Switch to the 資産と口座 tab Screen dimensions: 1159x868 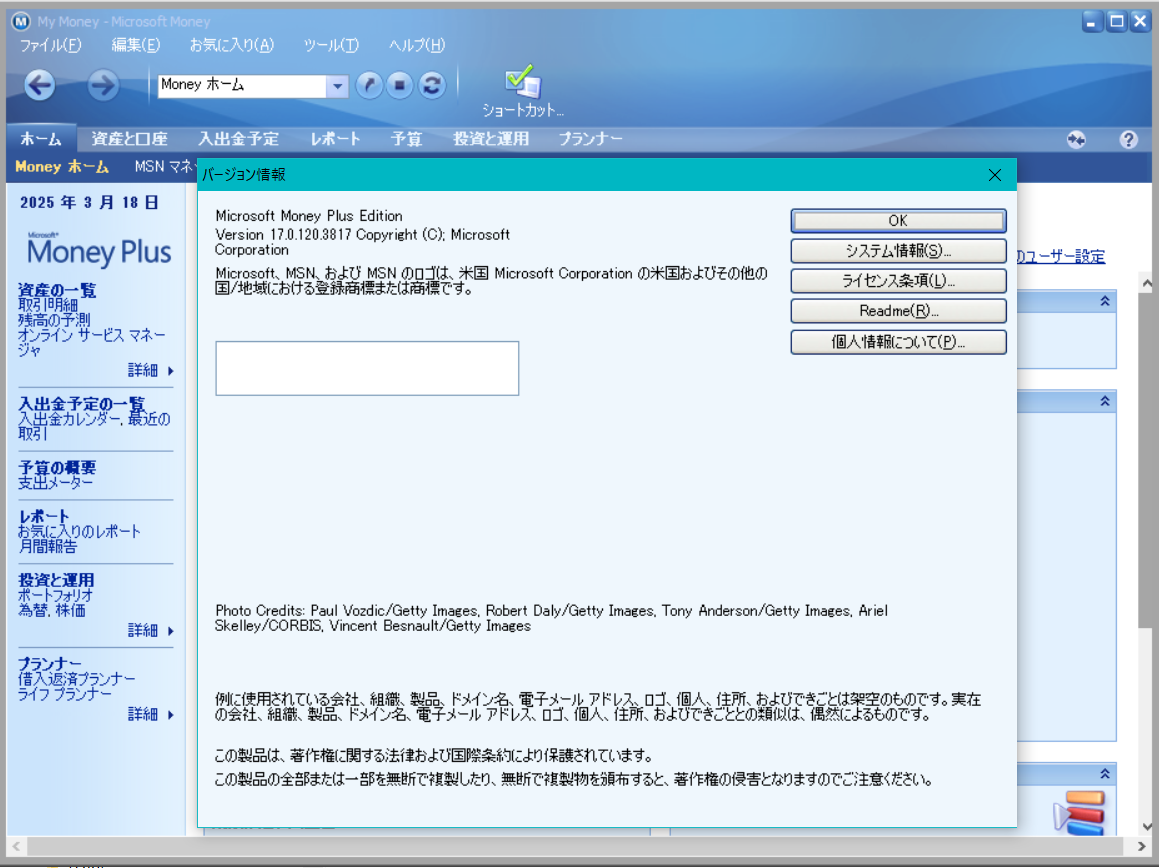[129, 139]
